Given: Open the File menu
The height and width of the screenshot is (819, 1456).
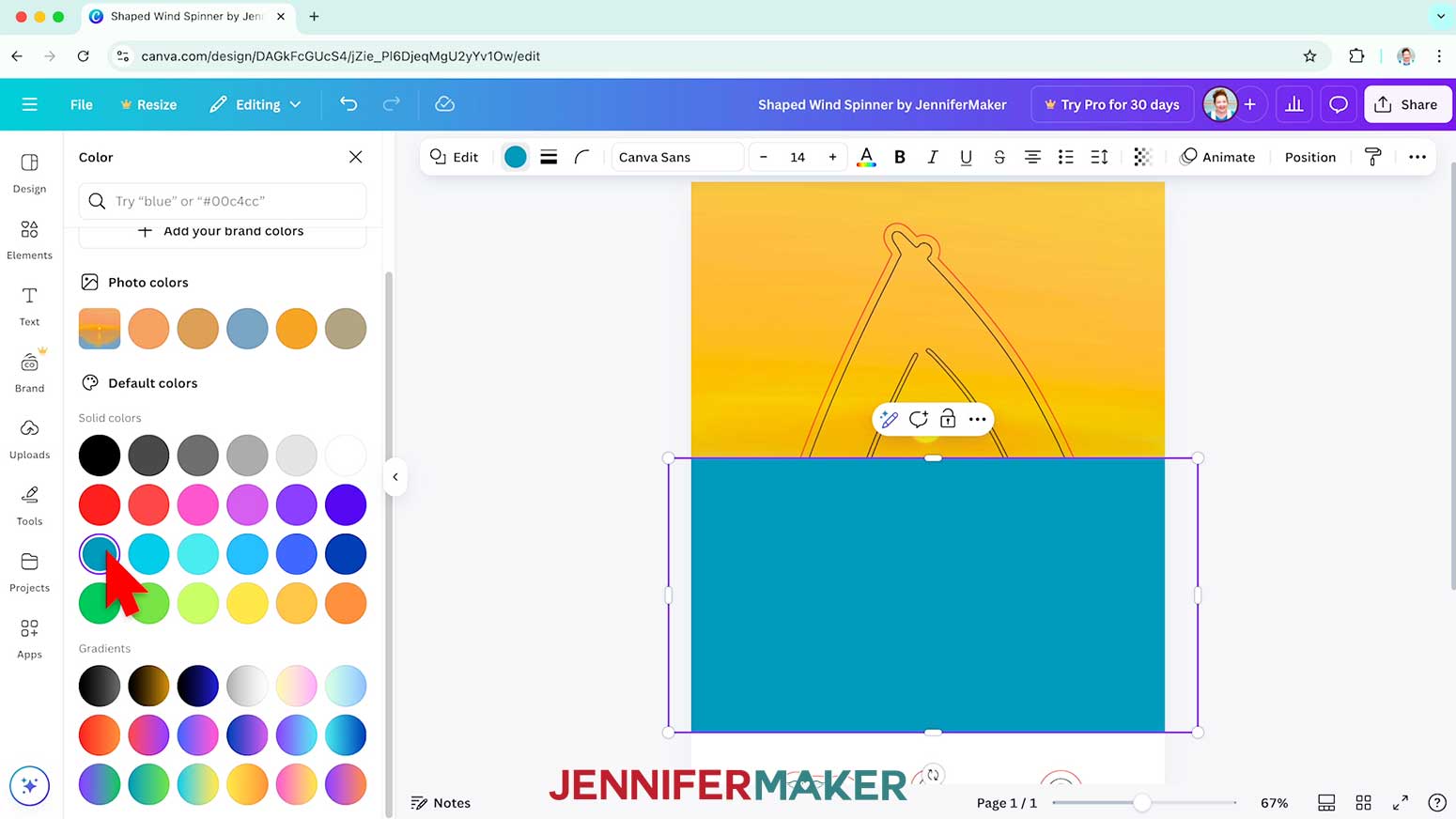Looking at the screenshot, I should tap(82, 104).
